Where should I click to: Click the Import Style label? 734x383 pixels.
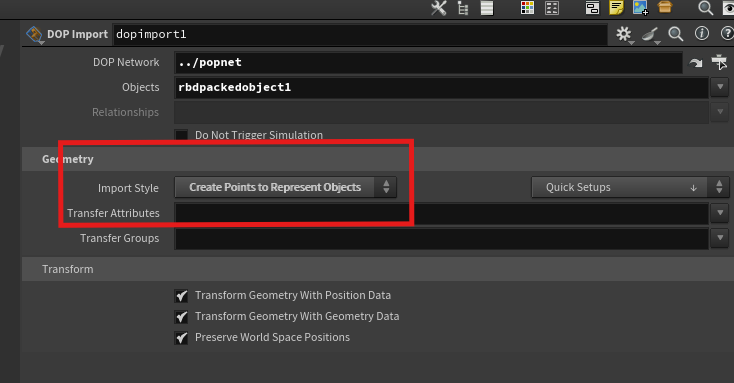pyautogui.click(x=128, y=188)
